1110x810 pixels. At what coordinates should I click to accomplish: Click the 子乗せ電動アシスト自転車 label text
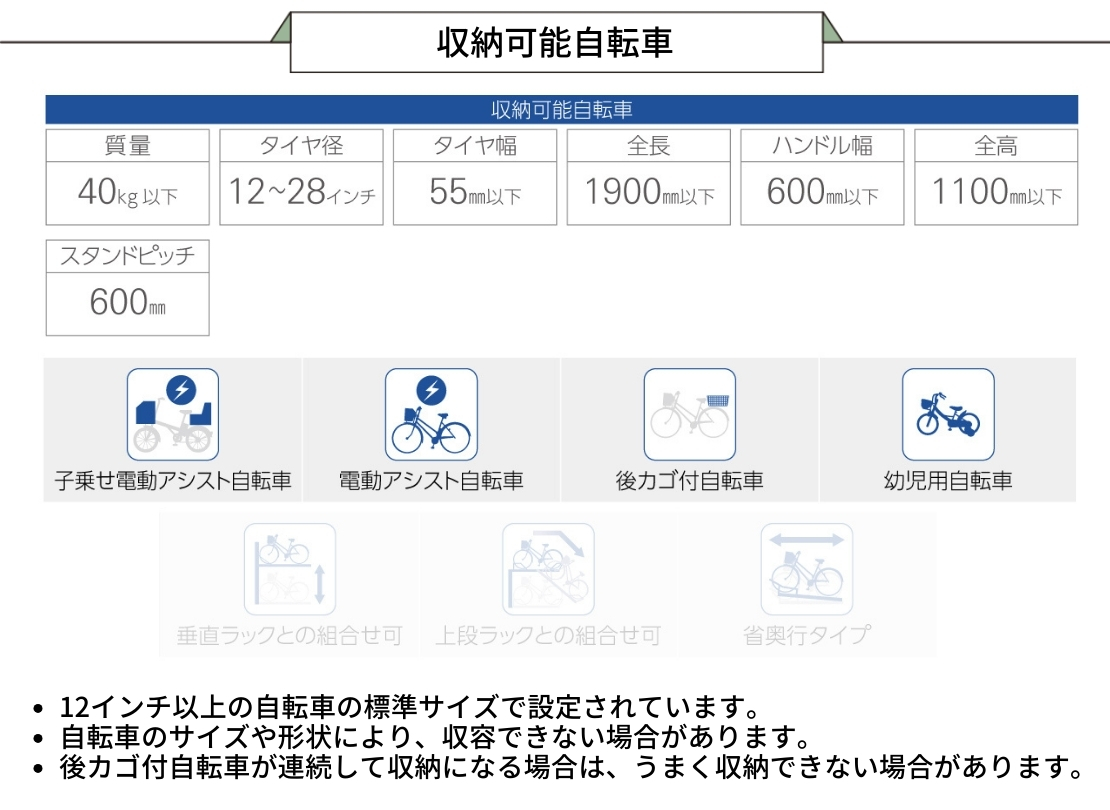tap(173, 481)
